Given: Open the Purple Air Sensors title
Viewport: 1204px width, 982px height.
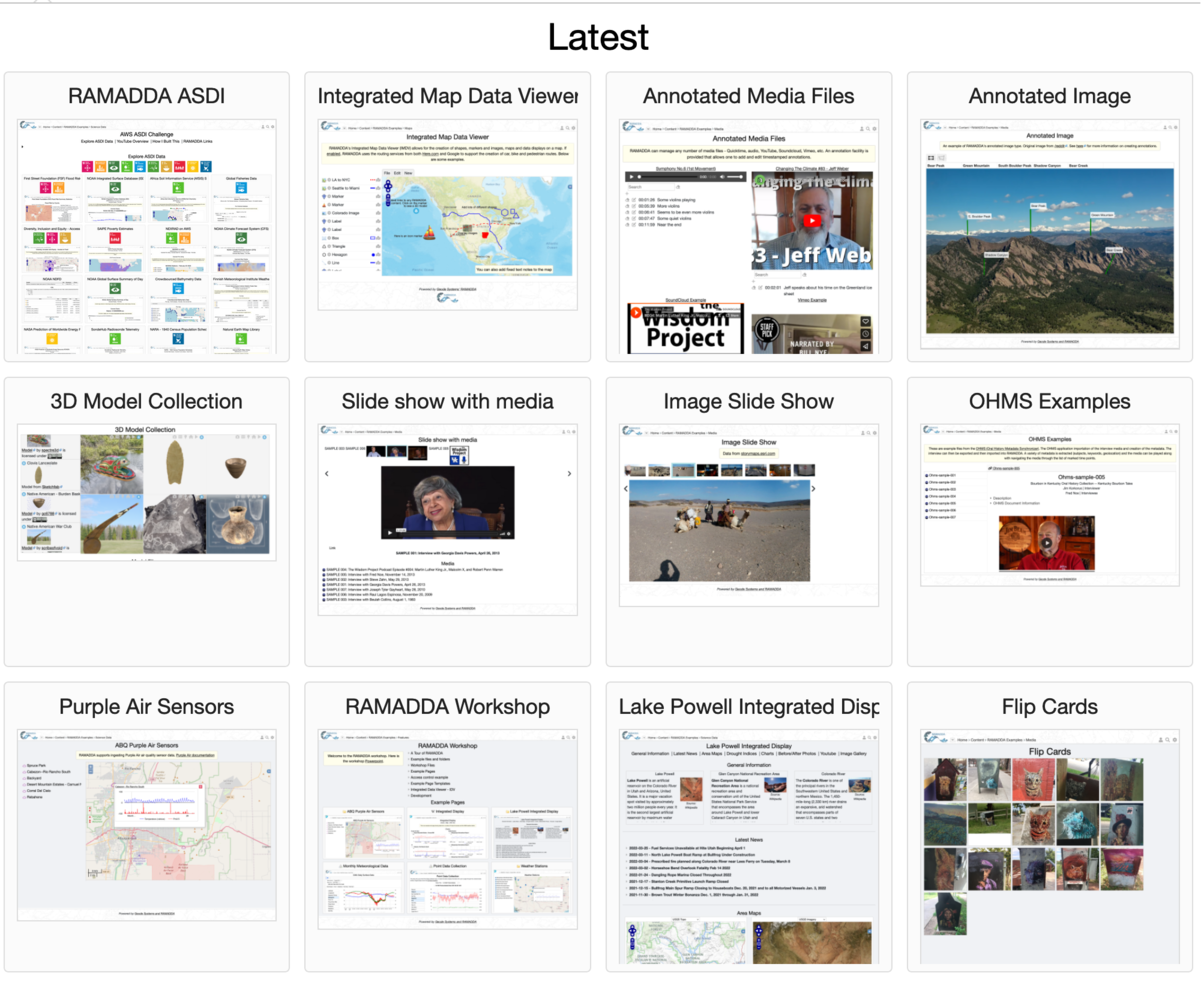Looking at the screenshot, I should [x=146, y=706].
